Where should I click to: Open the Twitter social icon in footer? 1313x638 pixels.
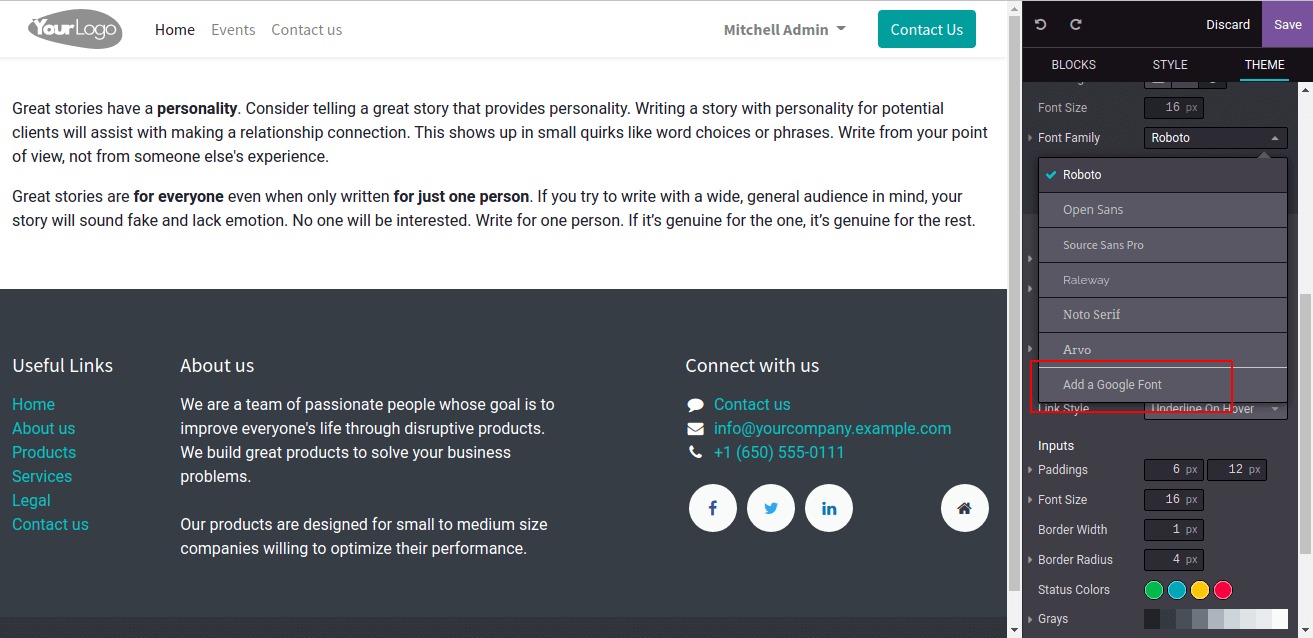pyautogui.click(x=771, y=508)
